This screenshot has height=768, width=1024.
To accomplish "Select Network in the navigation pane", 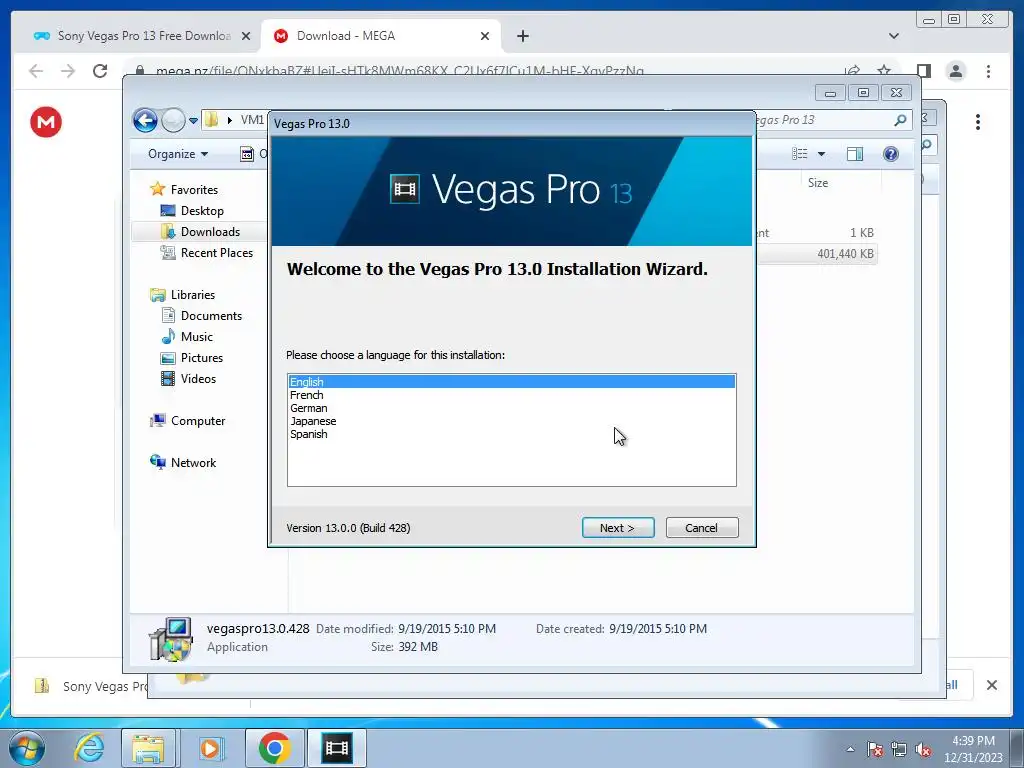I will pos(193,462).
